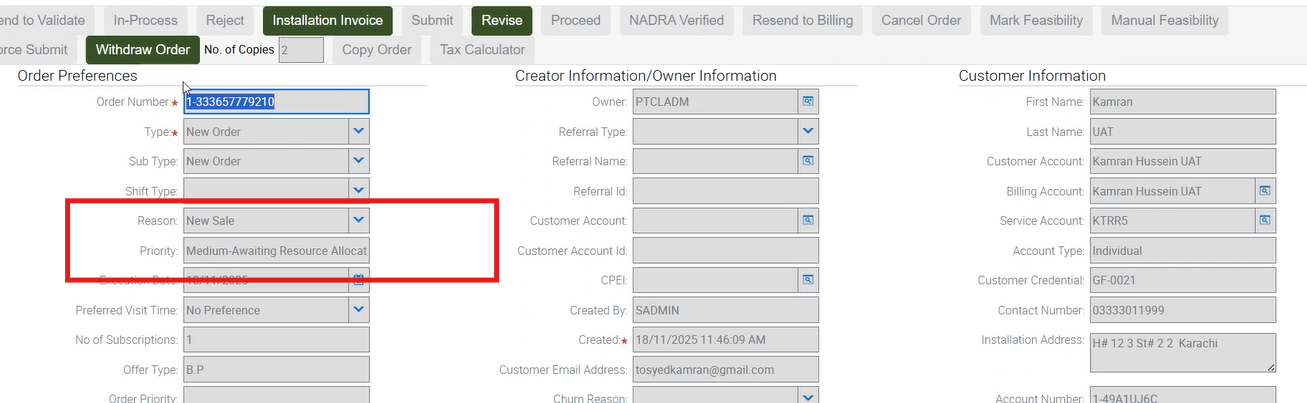Image resolution: width=1307 pixels, height=403 pixels.
Task: Click the Installation Invoice button
Action: (x=328, y=20)
